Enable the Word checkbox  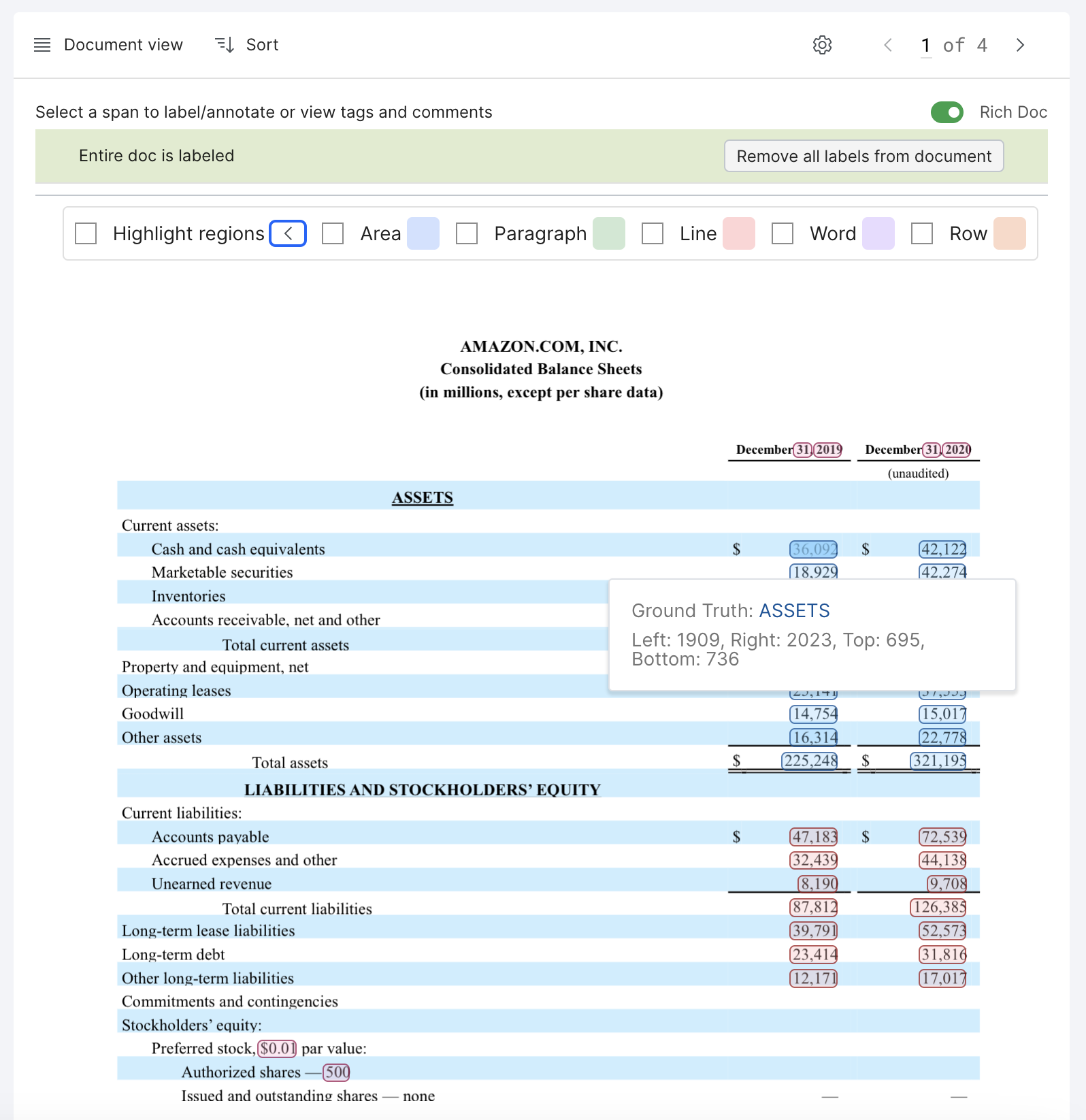tap(783, 233)
